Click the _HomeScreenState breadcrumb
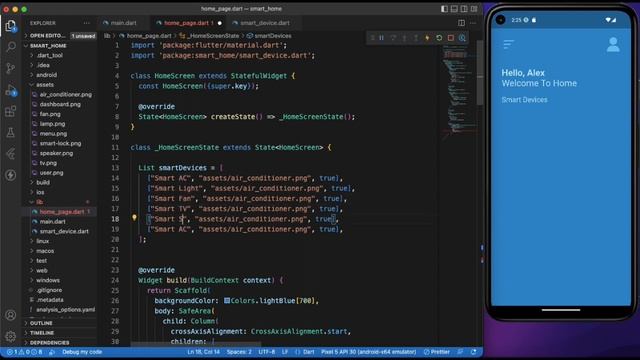Viewport: 640px width, 360px height. (209, 36)
